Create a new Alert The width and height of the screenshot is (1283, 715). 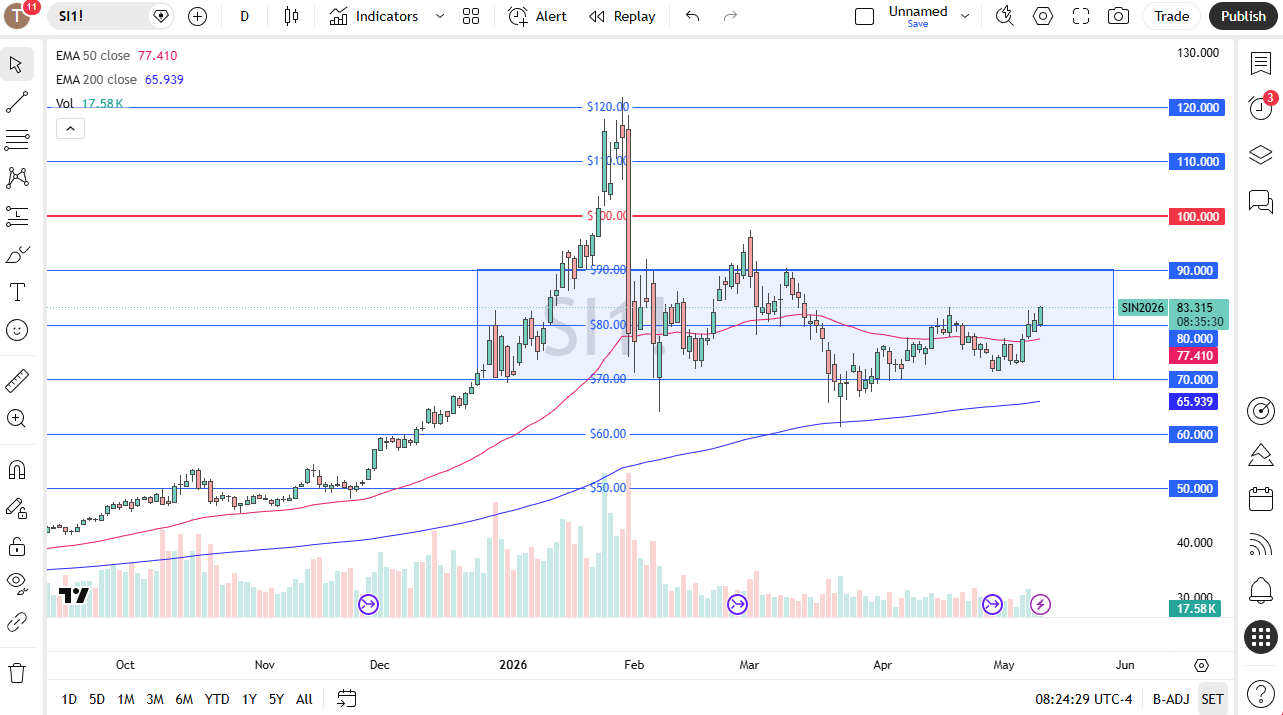(x=537, y=16)
